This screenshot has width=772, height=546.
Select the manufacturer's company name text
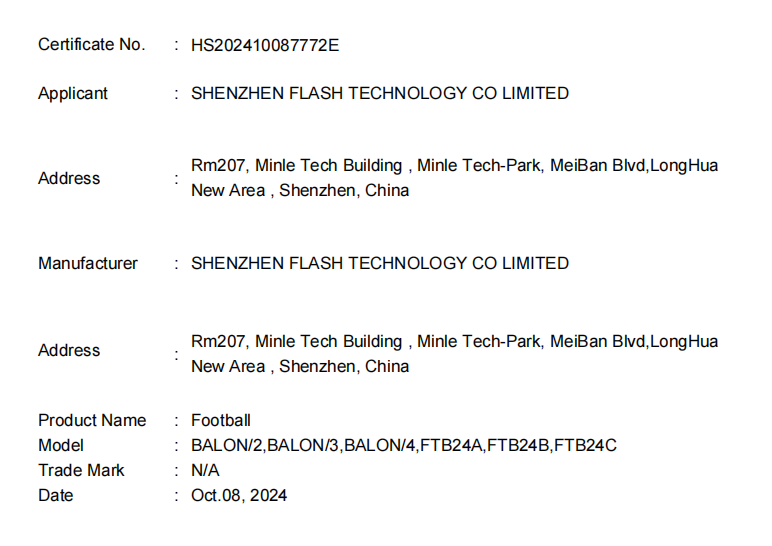tap(380, 263)
